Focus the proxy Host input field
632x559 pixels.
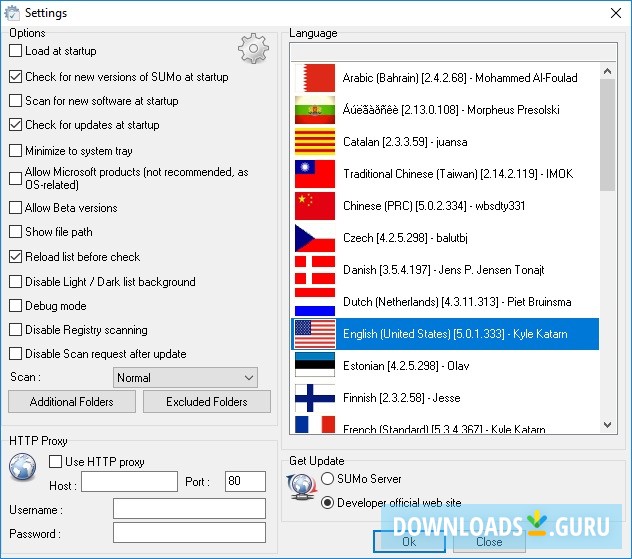(129, 481)
